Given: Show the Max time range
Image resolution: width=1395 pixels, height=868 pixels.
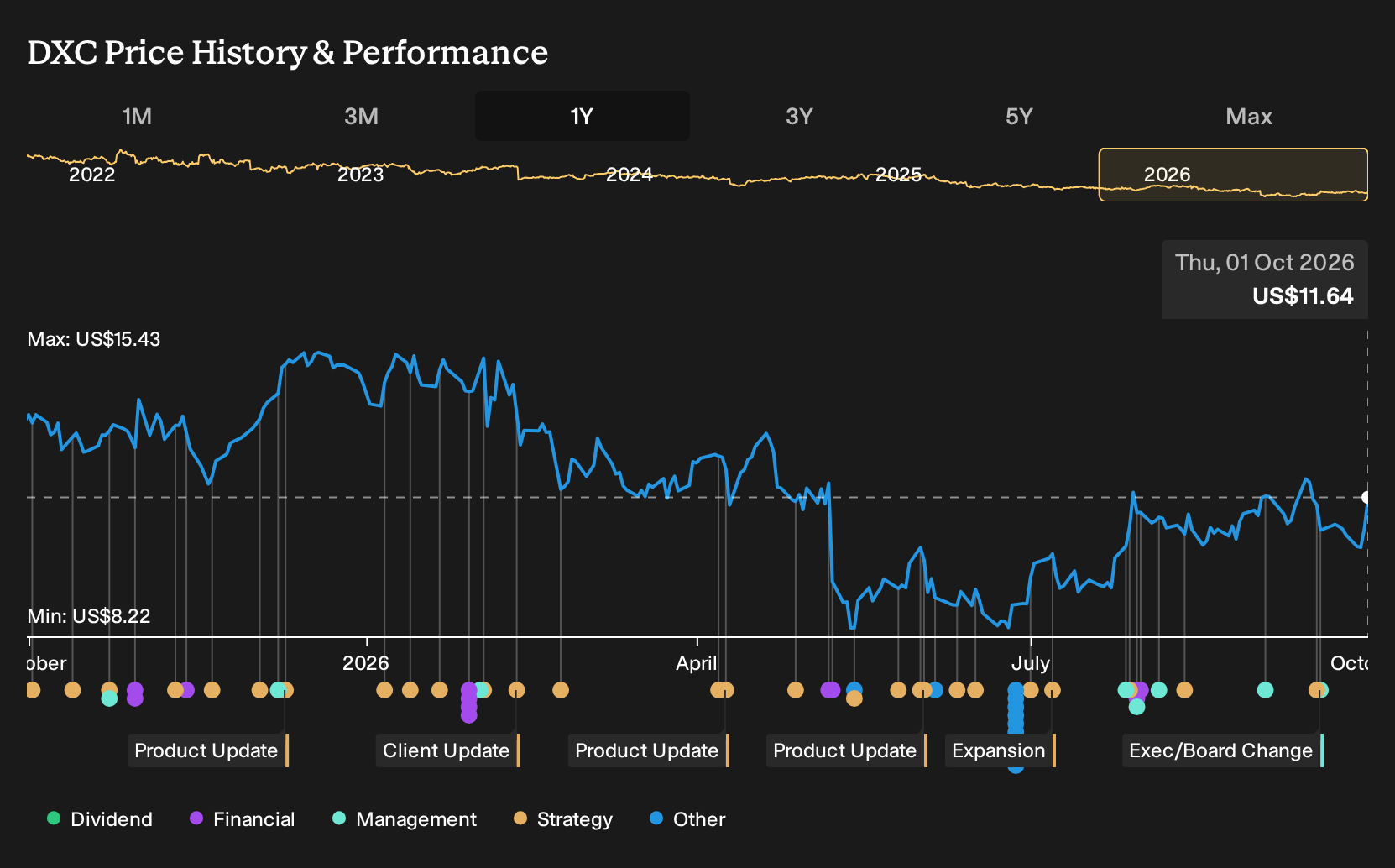Looking at the screenshot, I should (1249, 116).
